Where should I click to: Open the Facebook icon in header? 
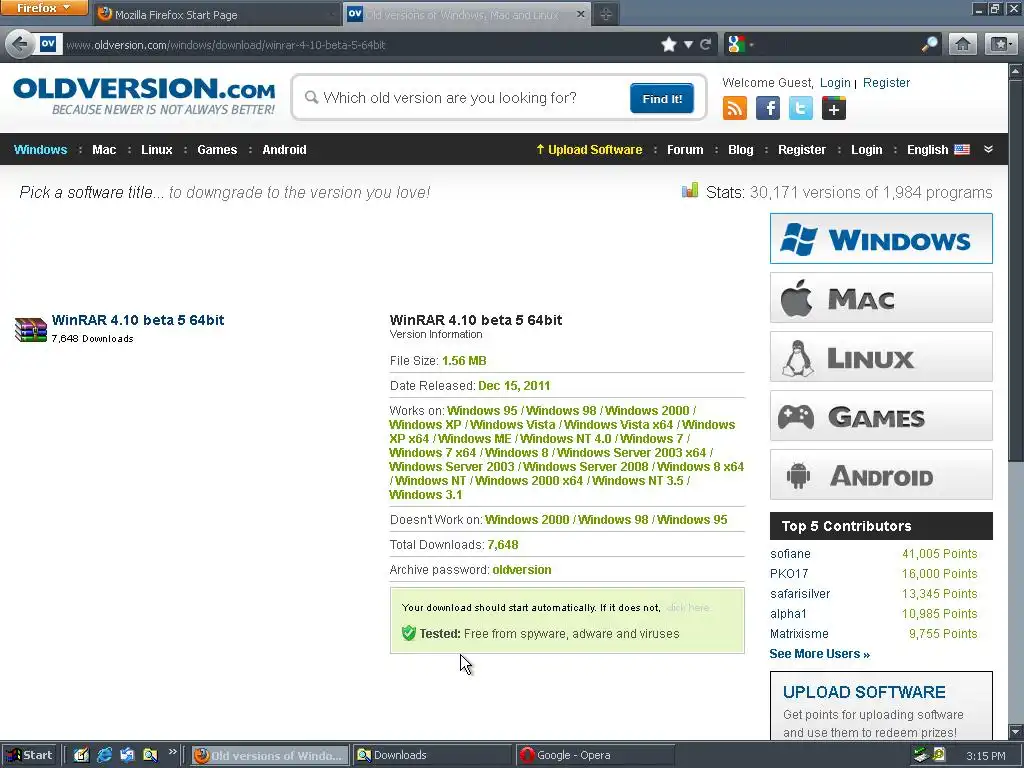point(768,108)
